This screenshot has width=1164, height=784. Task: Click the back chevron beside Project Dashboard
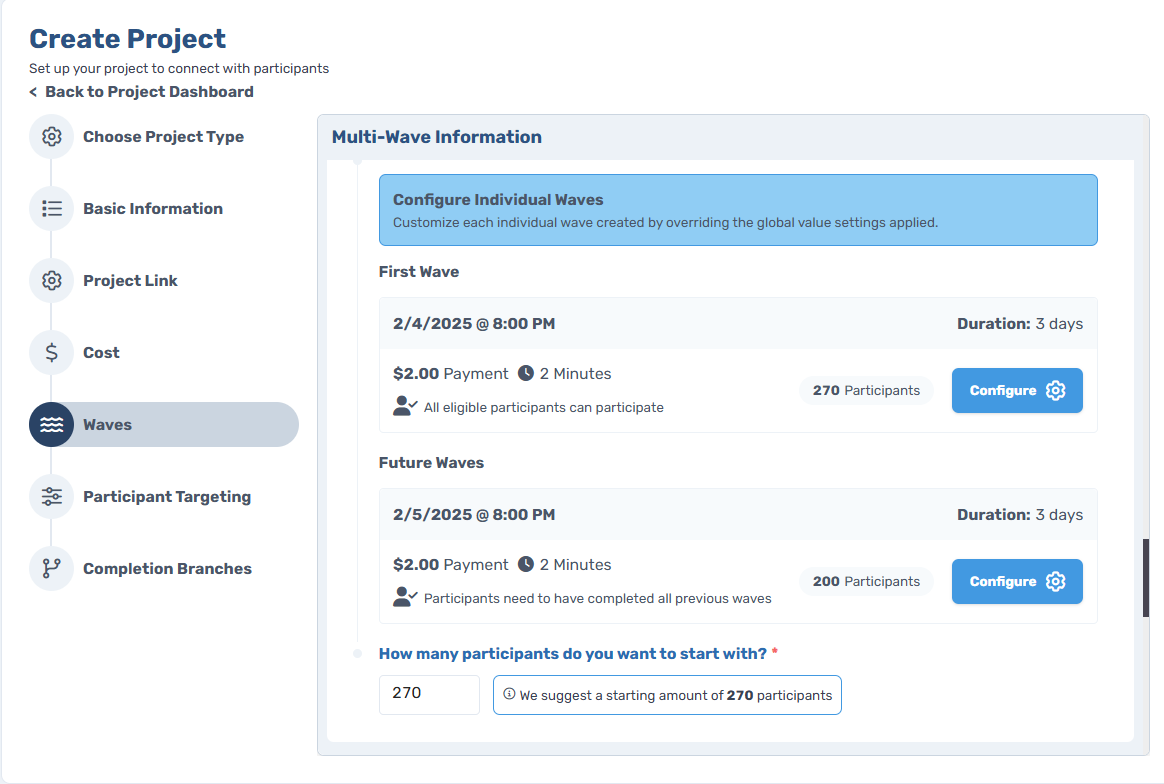[33, 92]
